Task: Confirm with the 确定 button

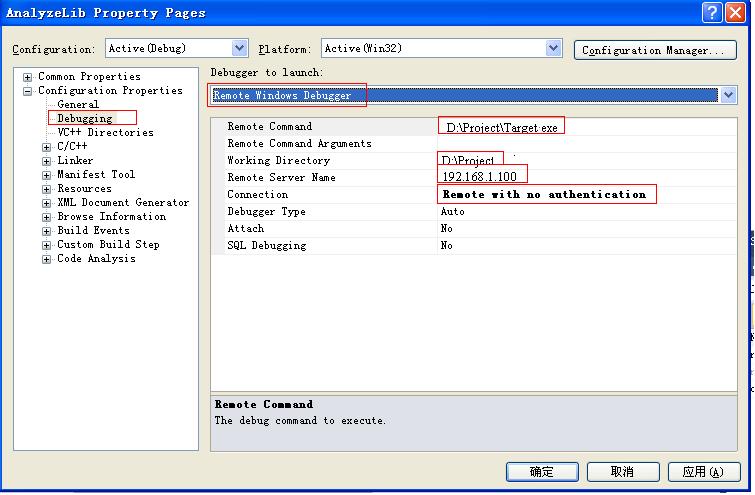Action: [x=542, y=472]
